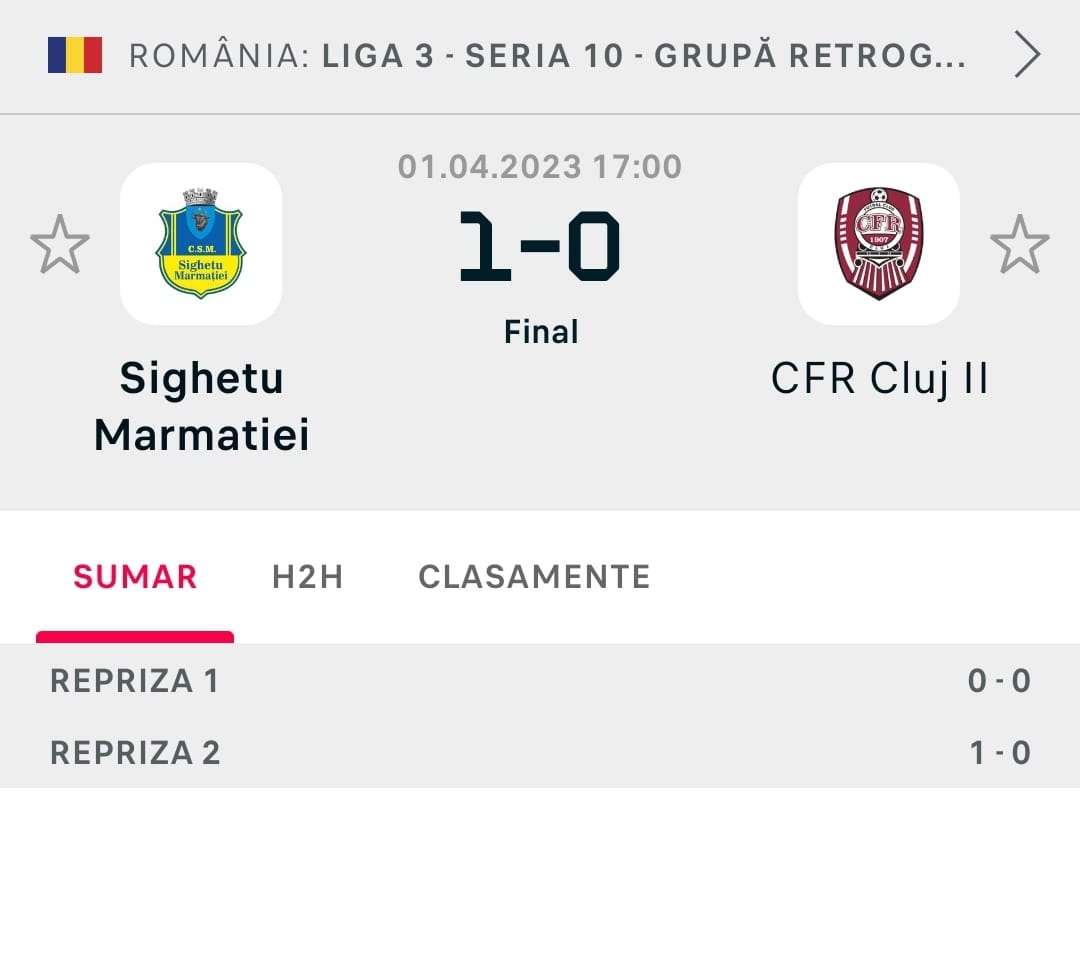Click the red indicator under SUMAR

click(135, 637)
